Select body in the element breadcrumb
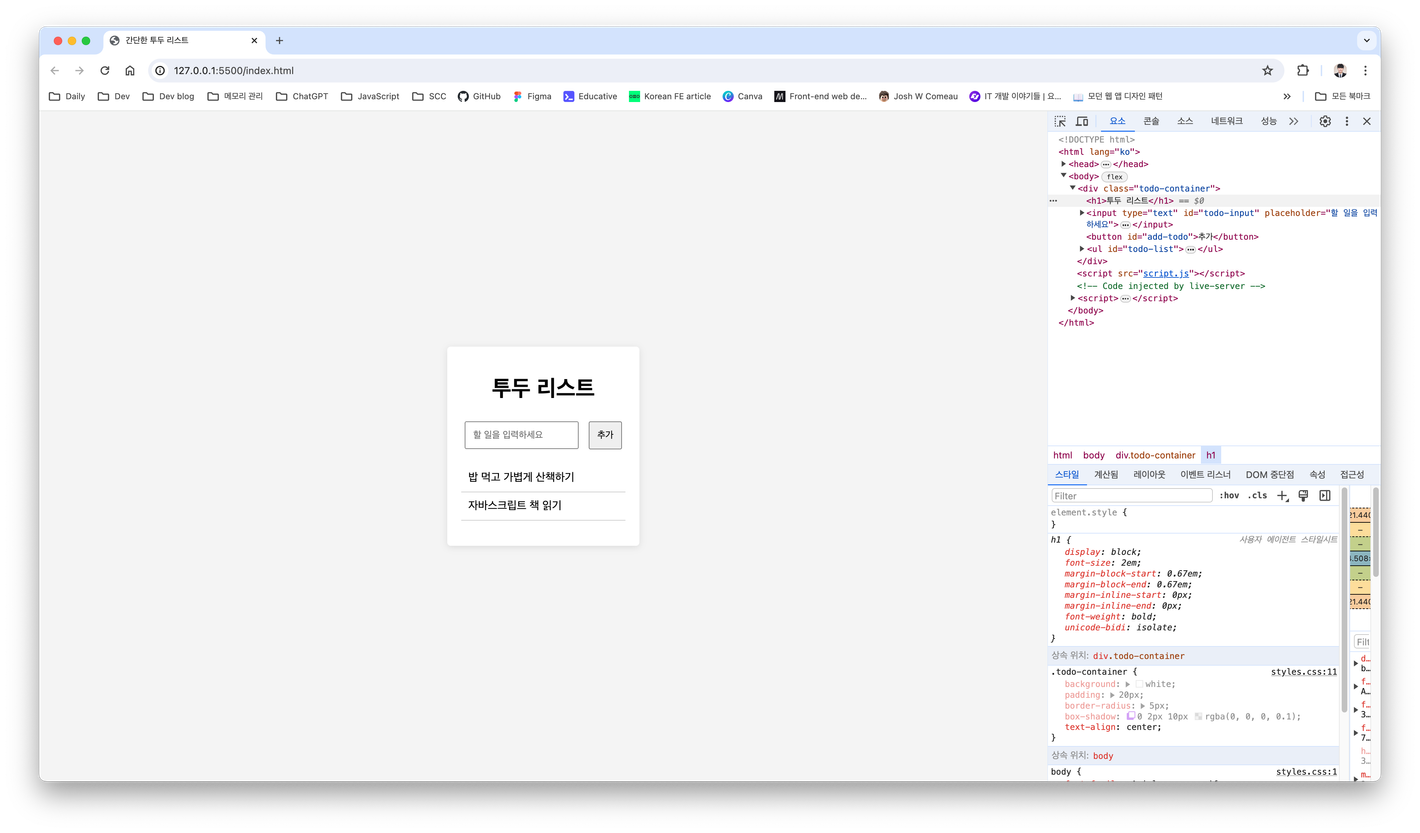The image size is (1420, 833). (1094, 455)
